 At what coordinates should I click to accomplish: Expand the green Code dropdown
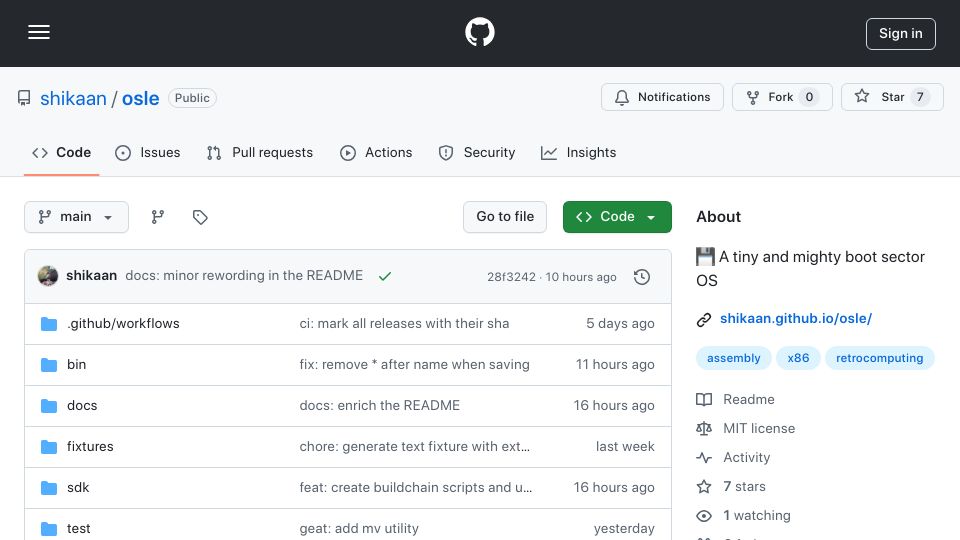(x=617, y=217)
